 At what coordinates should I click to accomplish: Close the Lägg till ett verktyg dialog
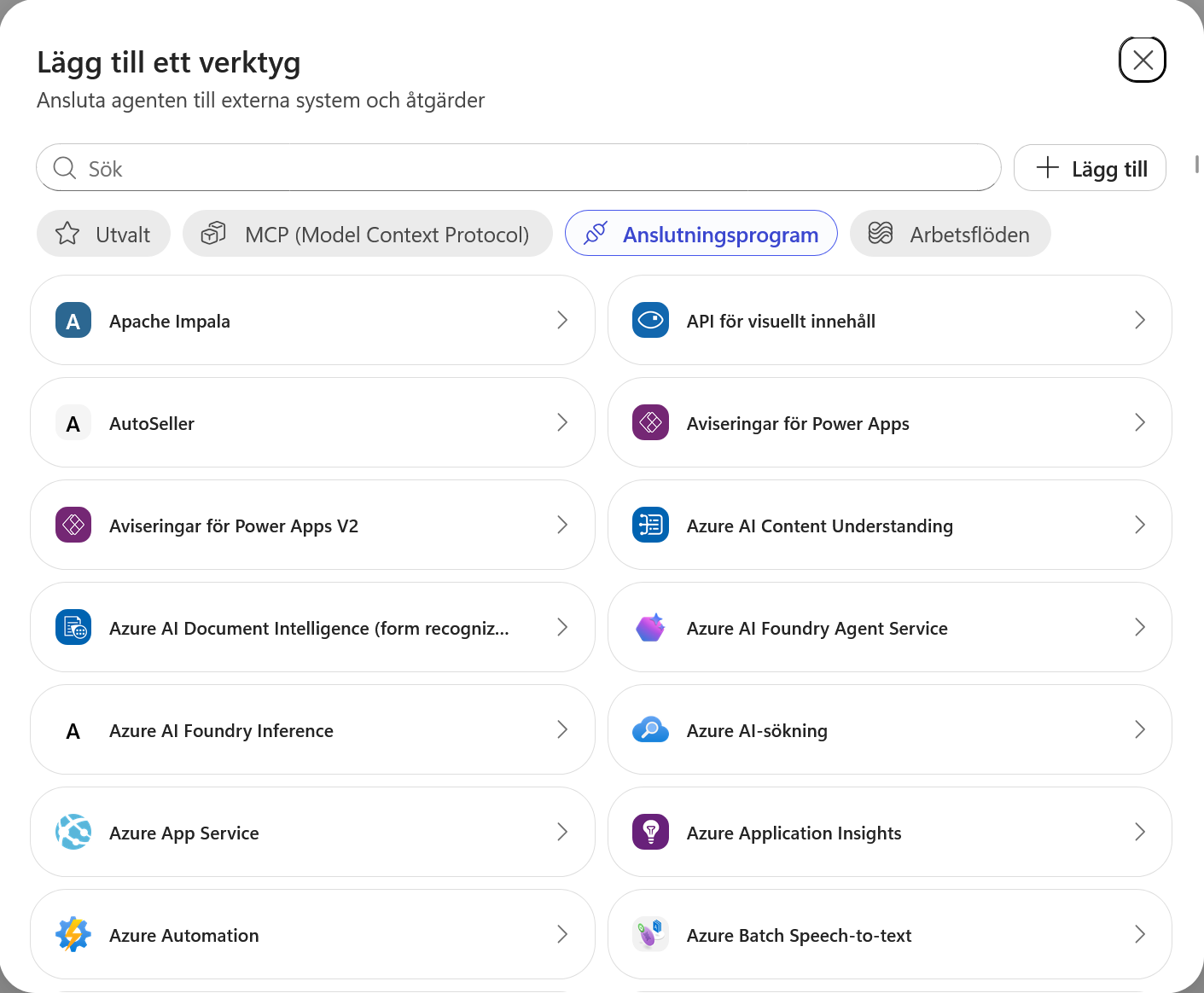tap(1143, 60)
